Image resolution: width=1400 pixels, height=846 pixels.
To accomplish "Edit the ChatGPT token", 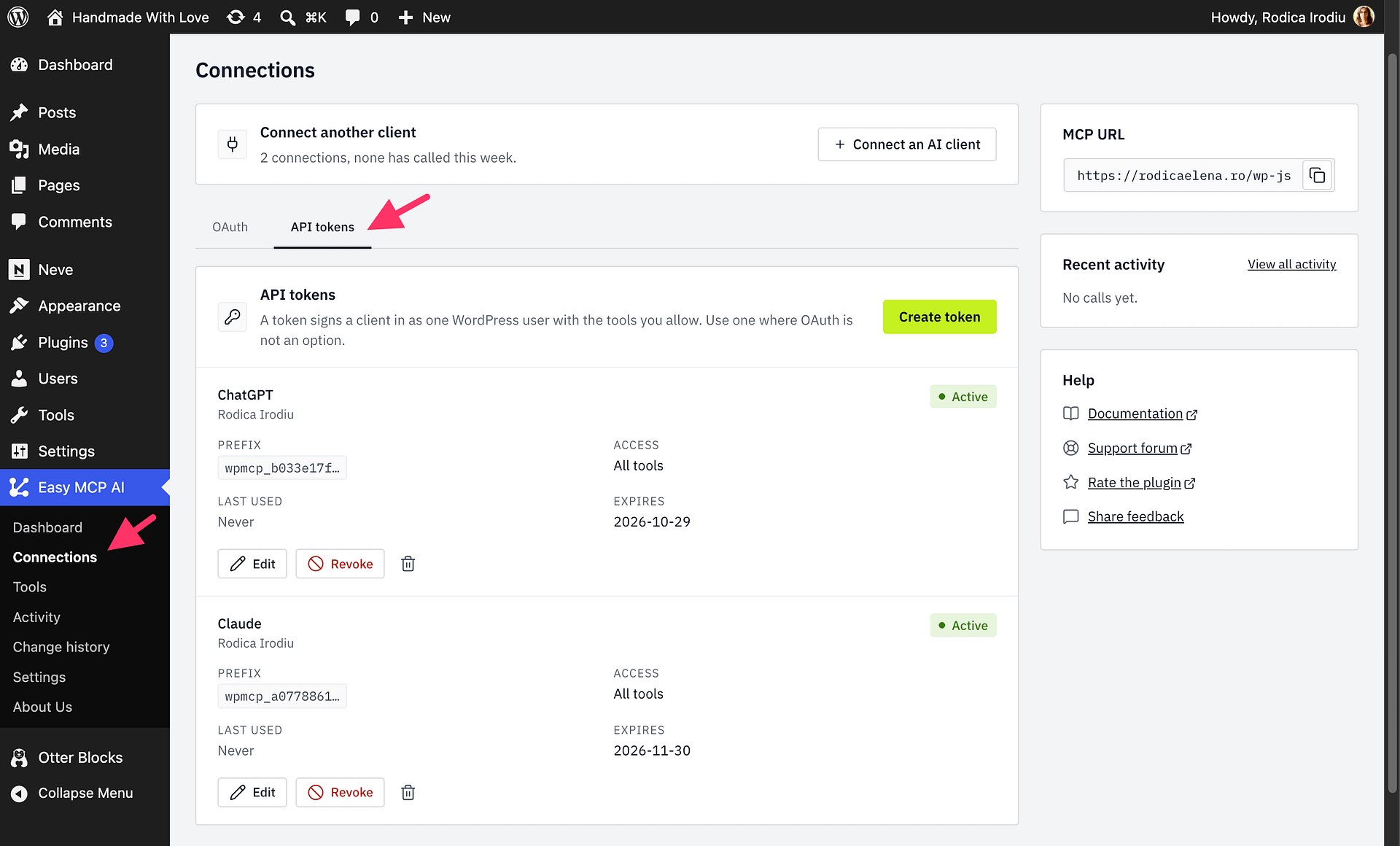I will (252, 564).
